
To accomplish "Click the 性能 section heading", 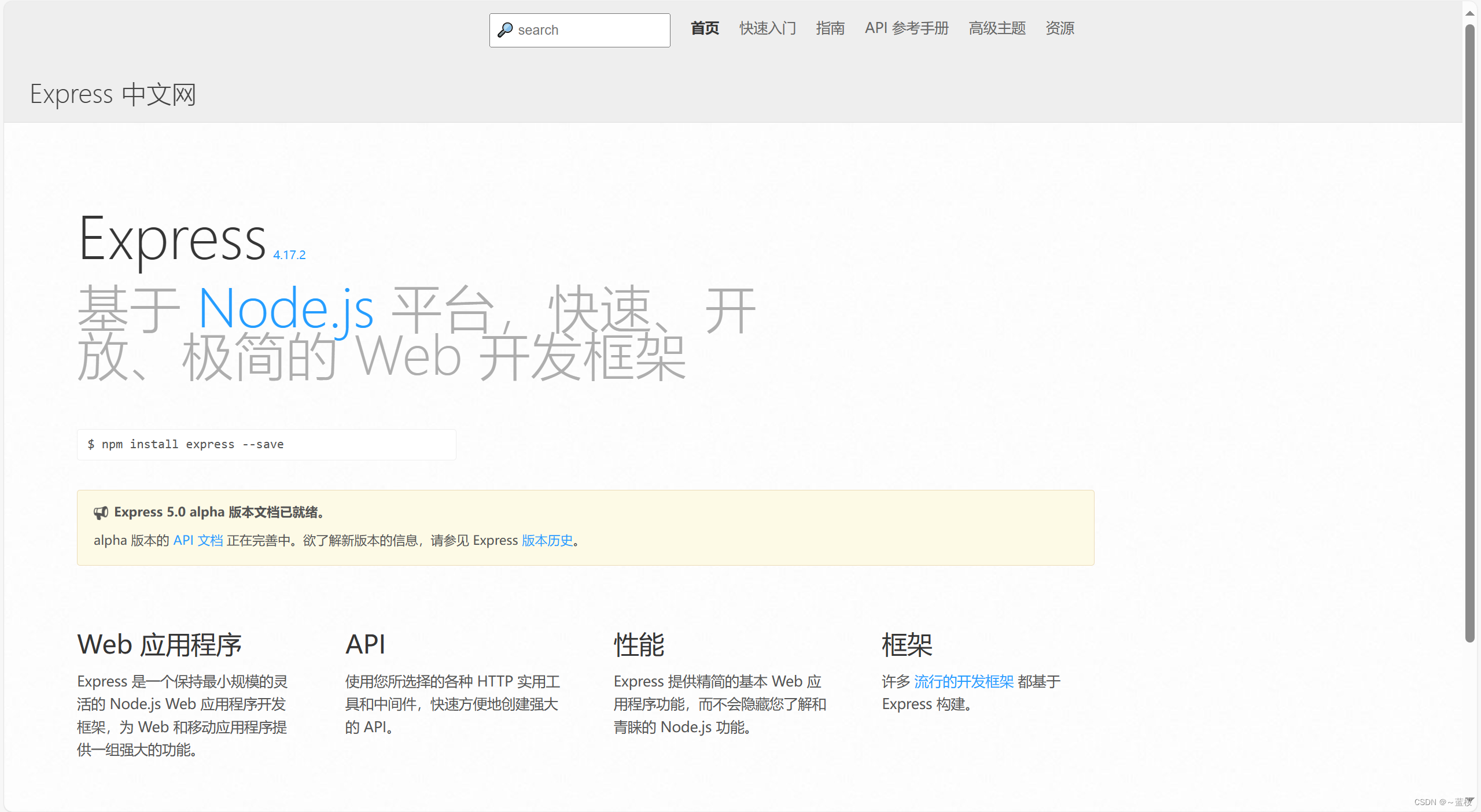I will pyautogui.click(x=639, y=644).
